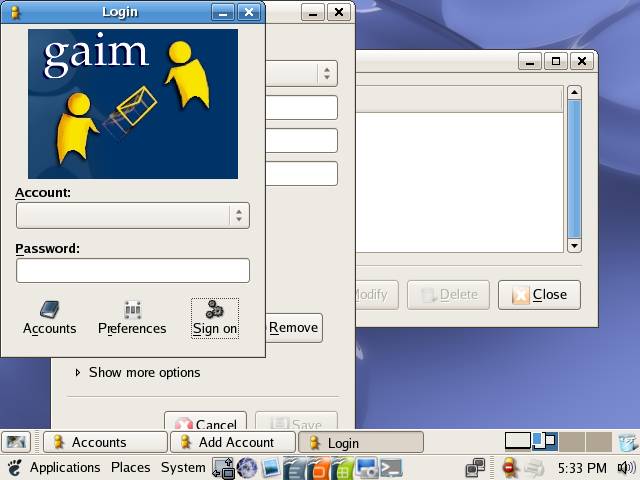Open the trash icon in the panel

pos(627,442)
